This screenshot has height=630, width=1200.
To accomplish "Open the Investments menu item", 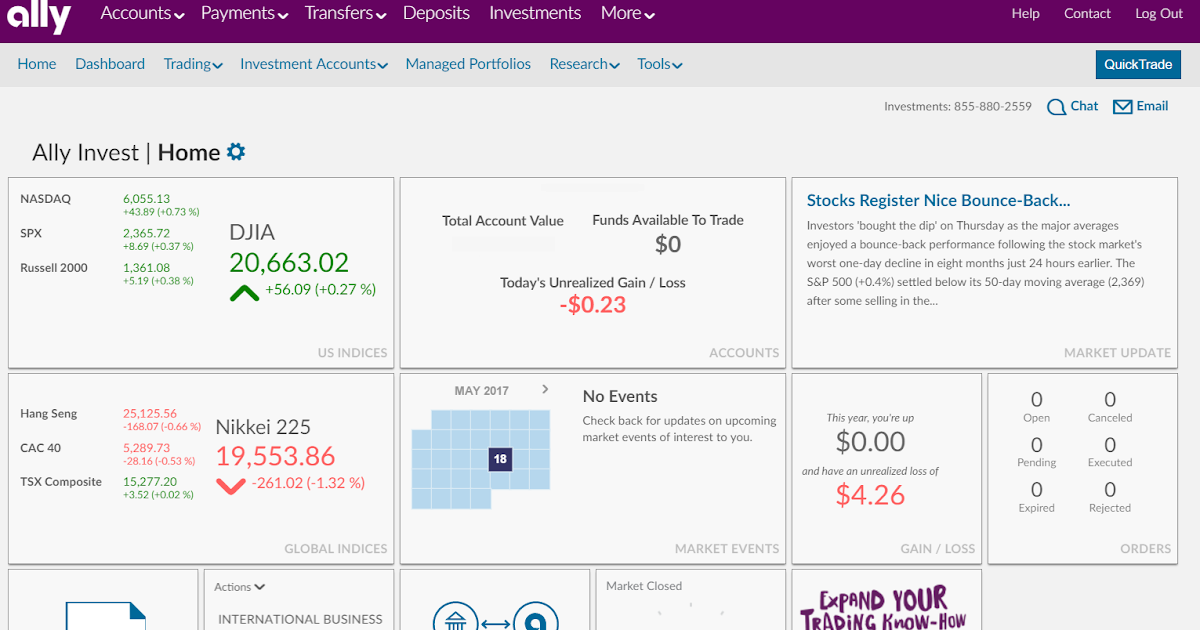I will coord(535,14).
